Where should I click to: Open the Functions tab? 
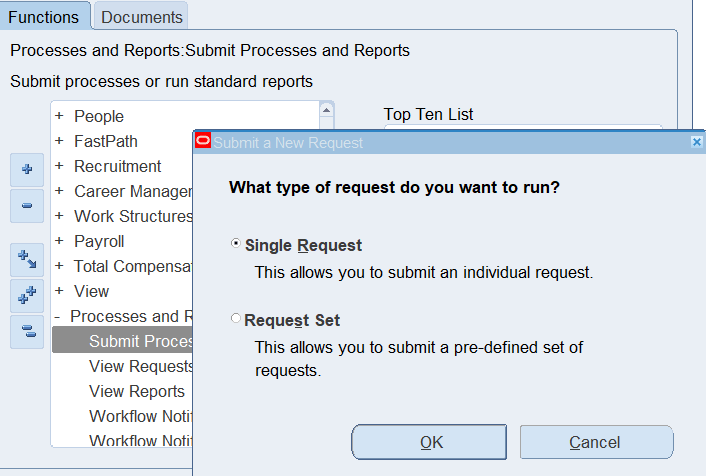click(44, 17)
